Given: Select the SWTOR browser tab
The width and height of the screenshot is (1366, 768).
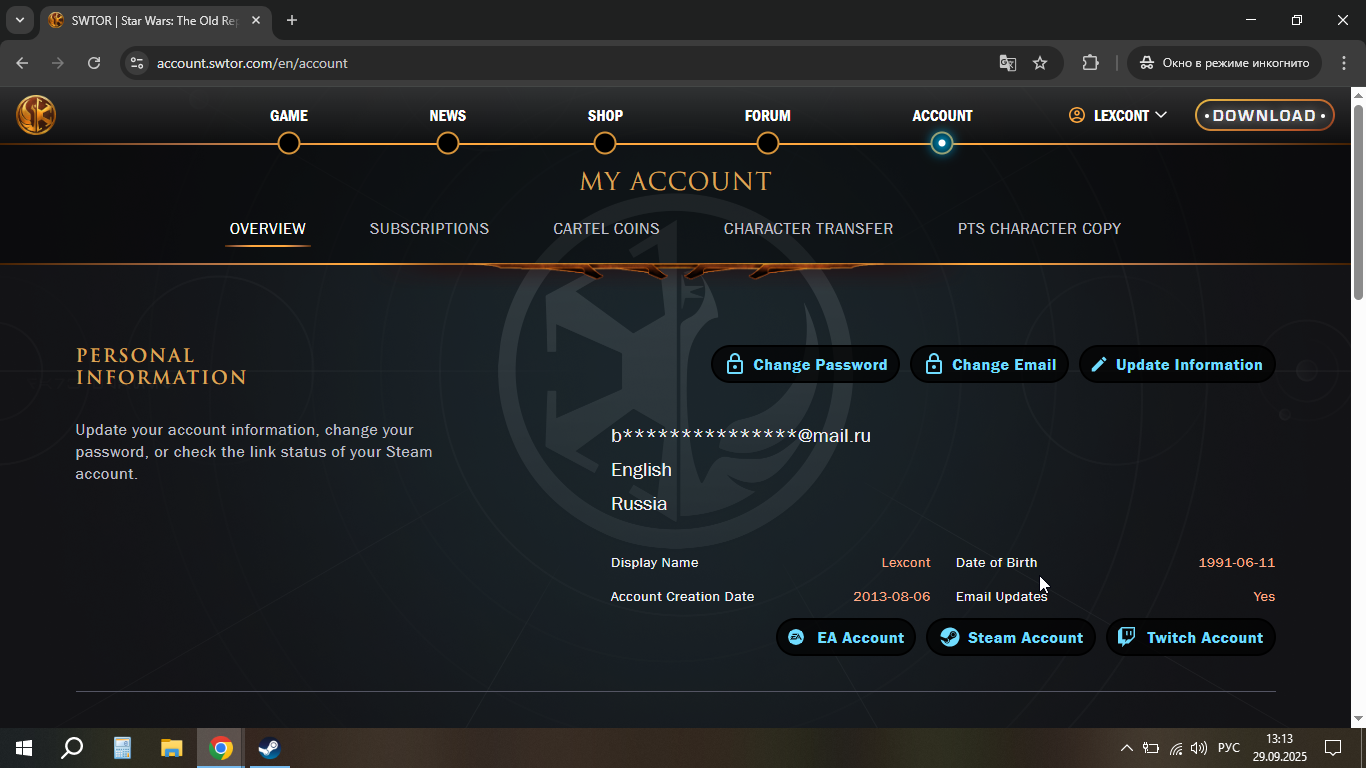Looking at the screenshot, I should [154, 20].
